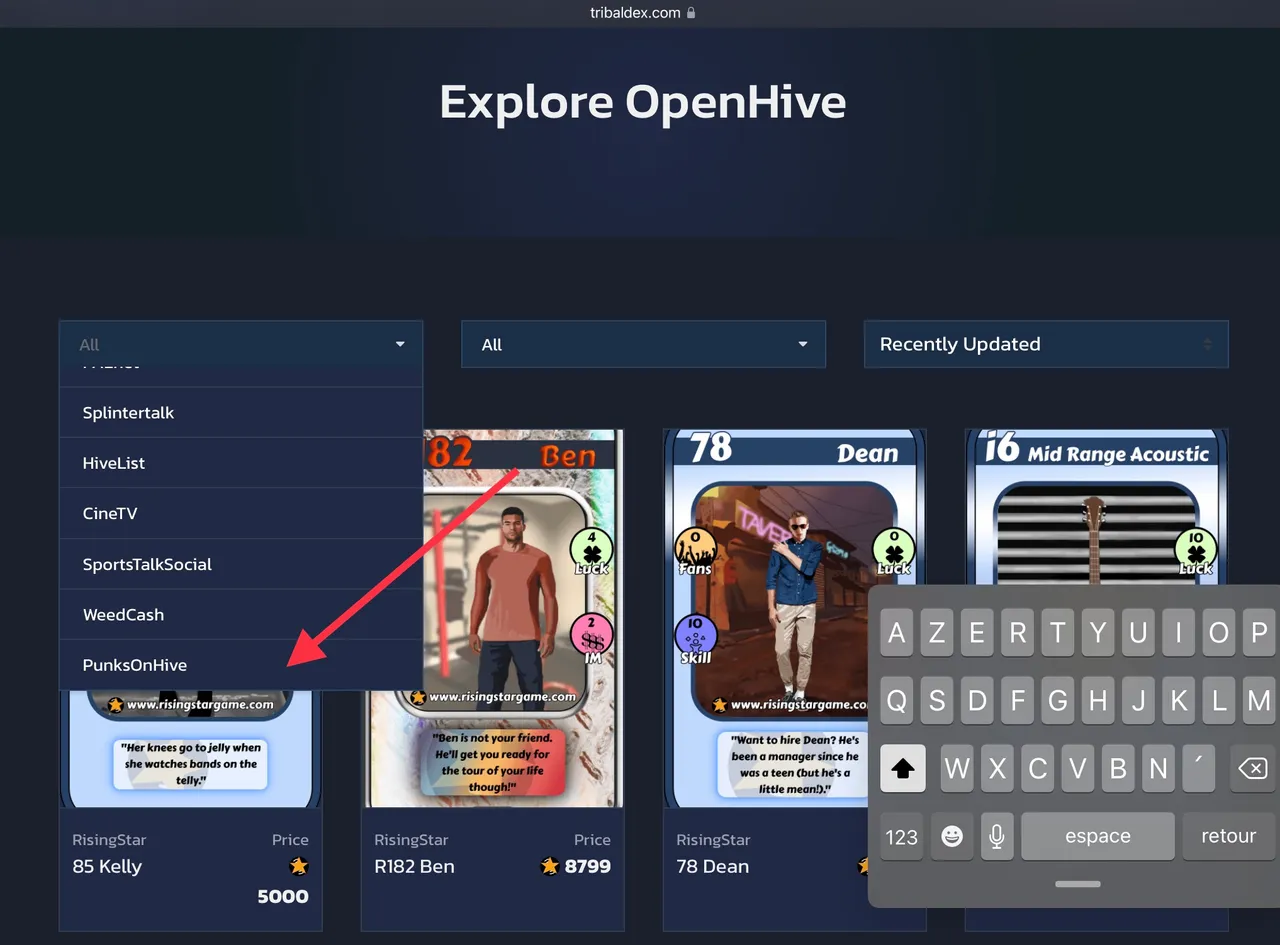Collapse the first All dropdown with open list

[241, 344]
